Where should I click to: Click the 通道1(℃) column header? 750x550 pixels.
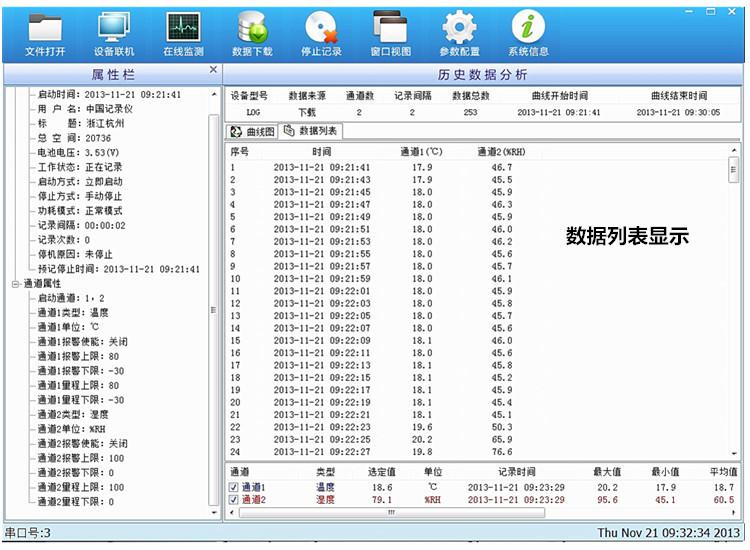(421, 151)
